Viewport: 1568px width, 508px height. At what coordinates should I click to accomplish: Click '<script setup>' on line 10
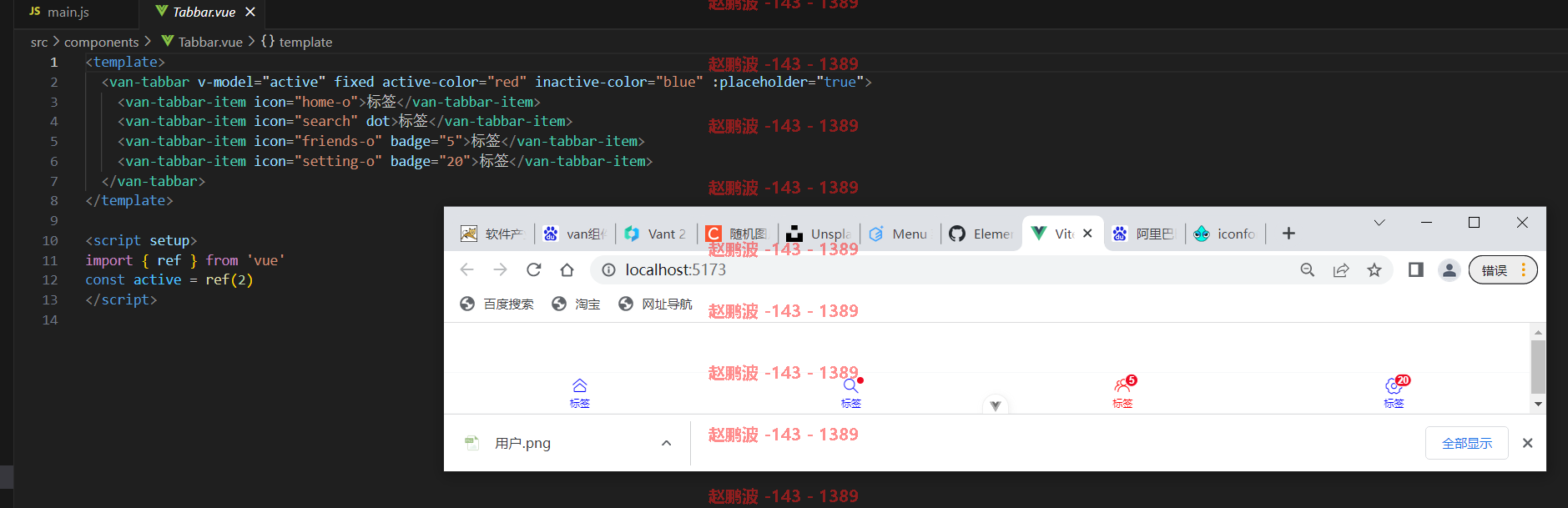pos(141,240)
